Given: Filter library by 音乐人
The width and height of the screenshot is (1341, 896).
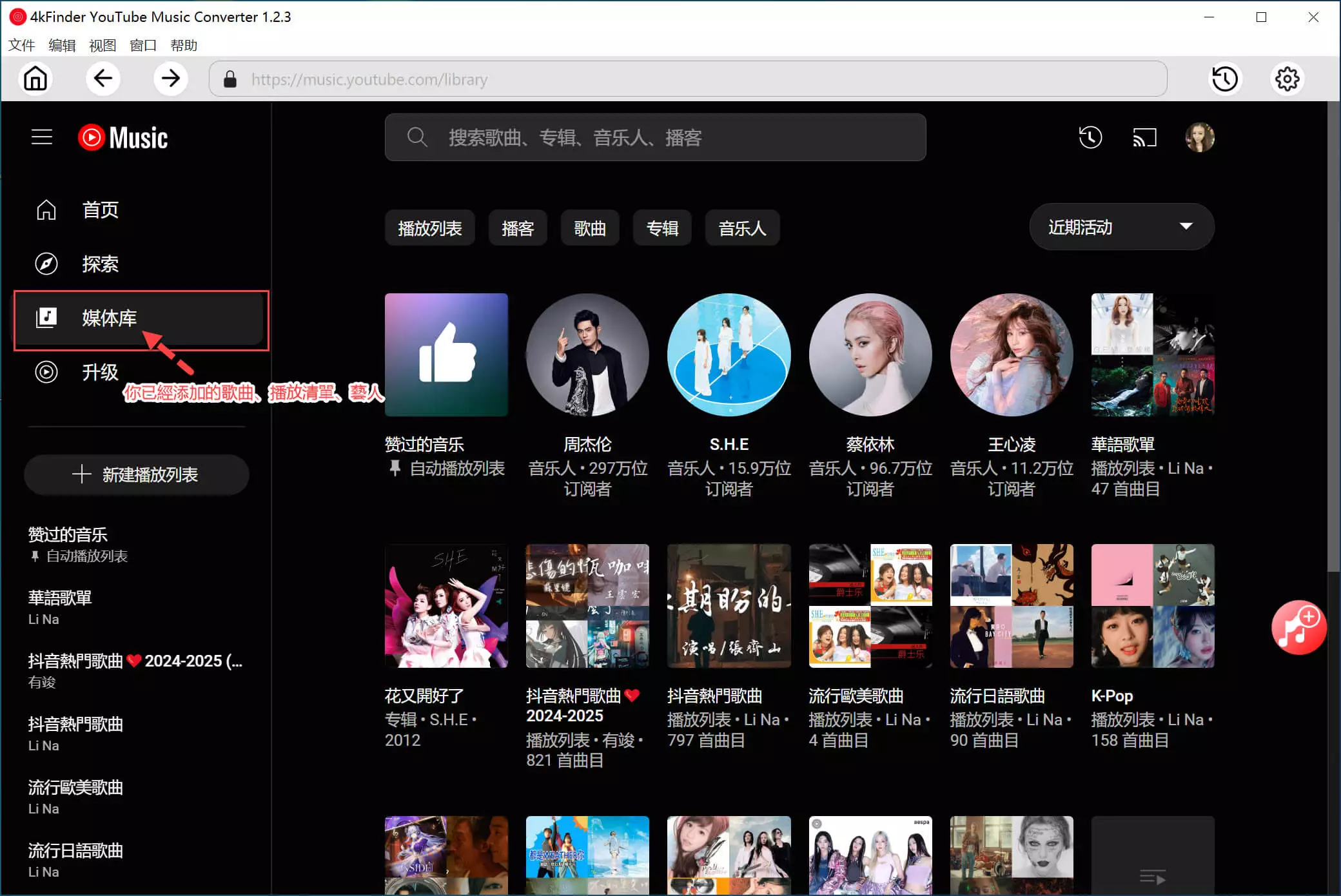Looking at the screenshot, I should (x=742, y=228).
